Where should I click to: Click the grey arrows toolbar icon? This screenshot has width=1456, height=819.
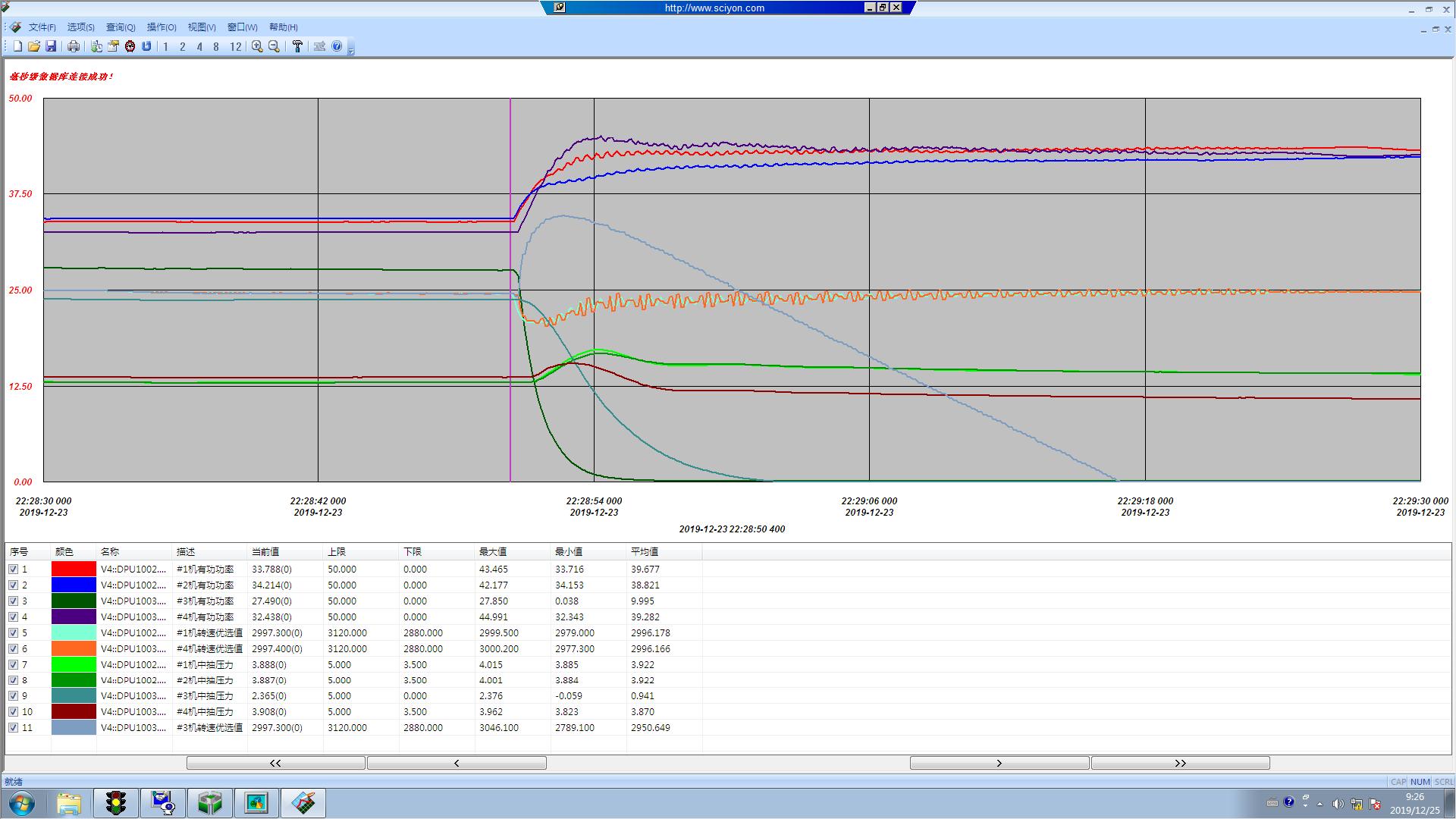[319, 46]
